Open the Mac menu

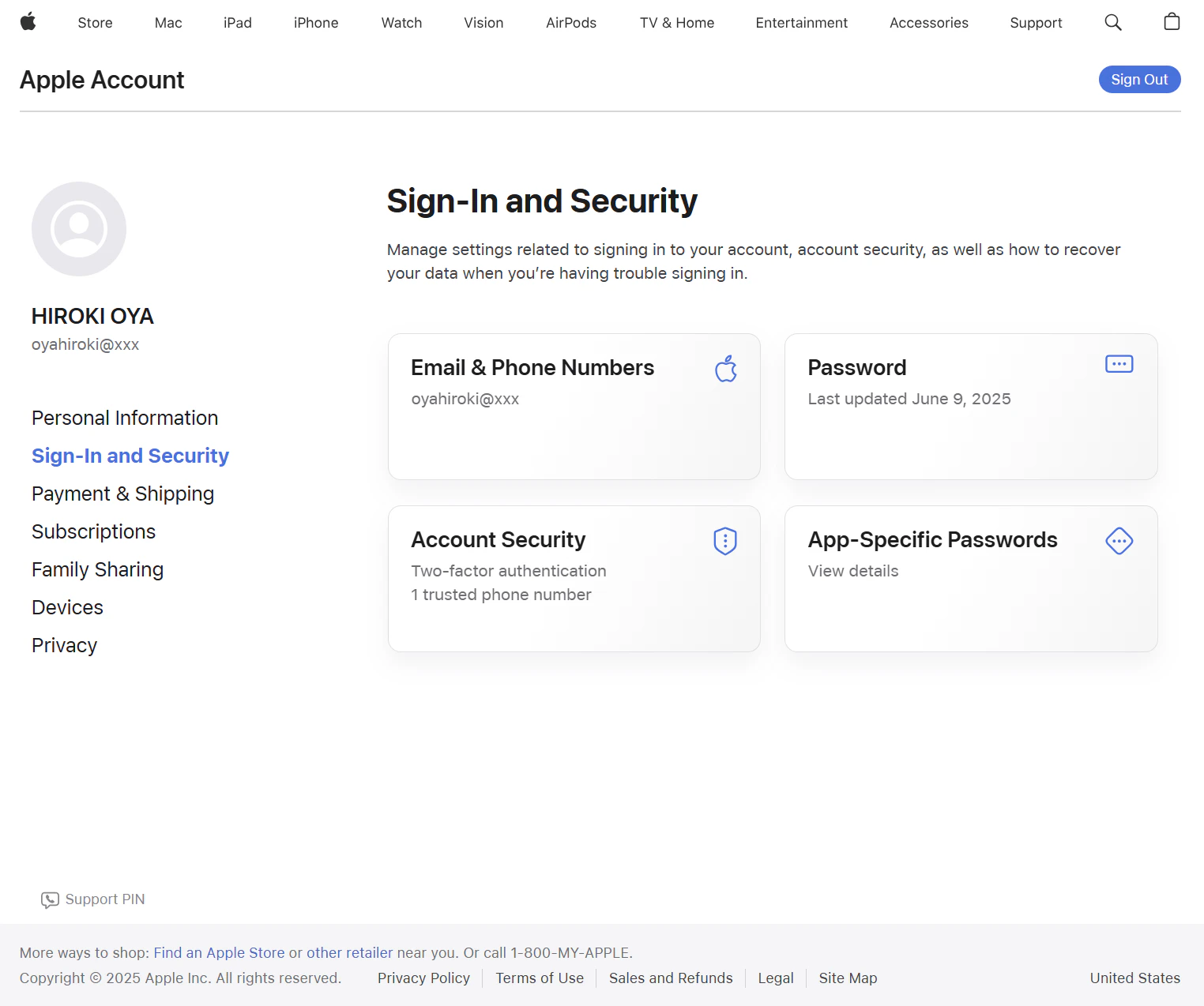pyautogui.click(x=168, y=23)
